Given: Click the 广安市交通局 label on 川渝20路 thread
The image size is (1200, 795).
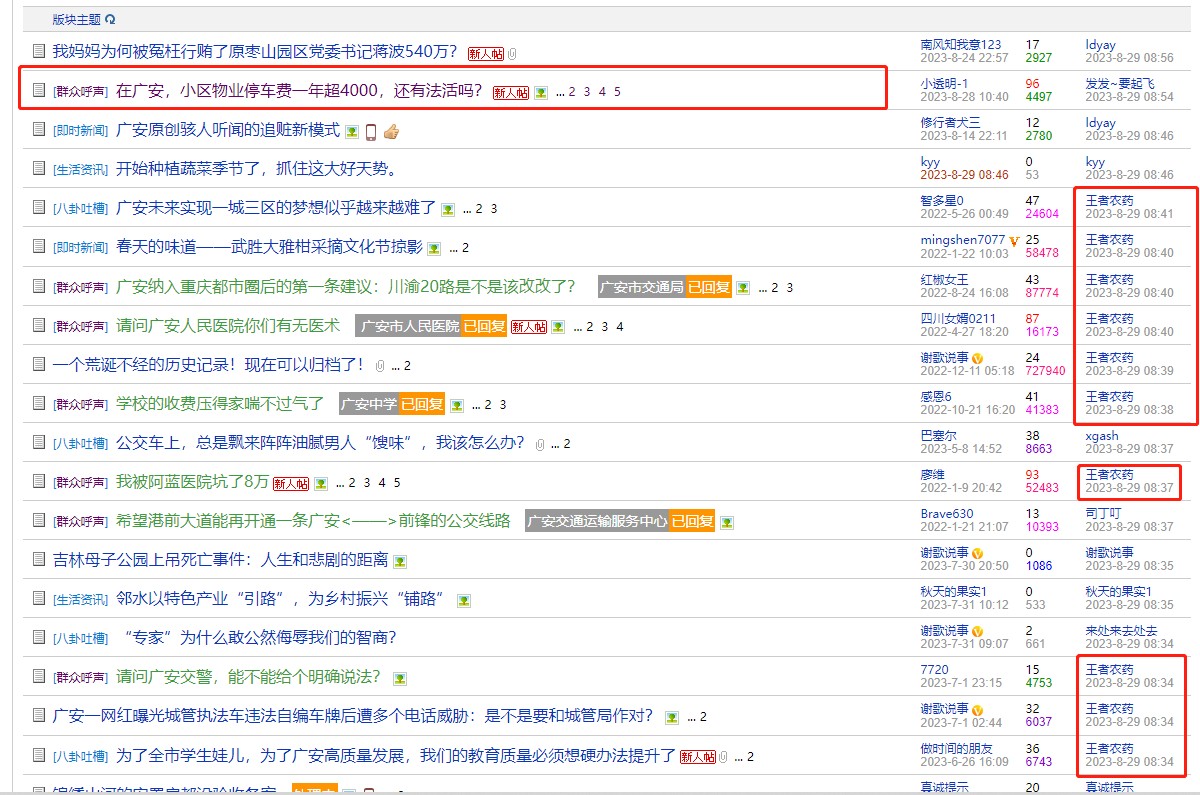Looking at the screenshot, I should coord(641,288).
